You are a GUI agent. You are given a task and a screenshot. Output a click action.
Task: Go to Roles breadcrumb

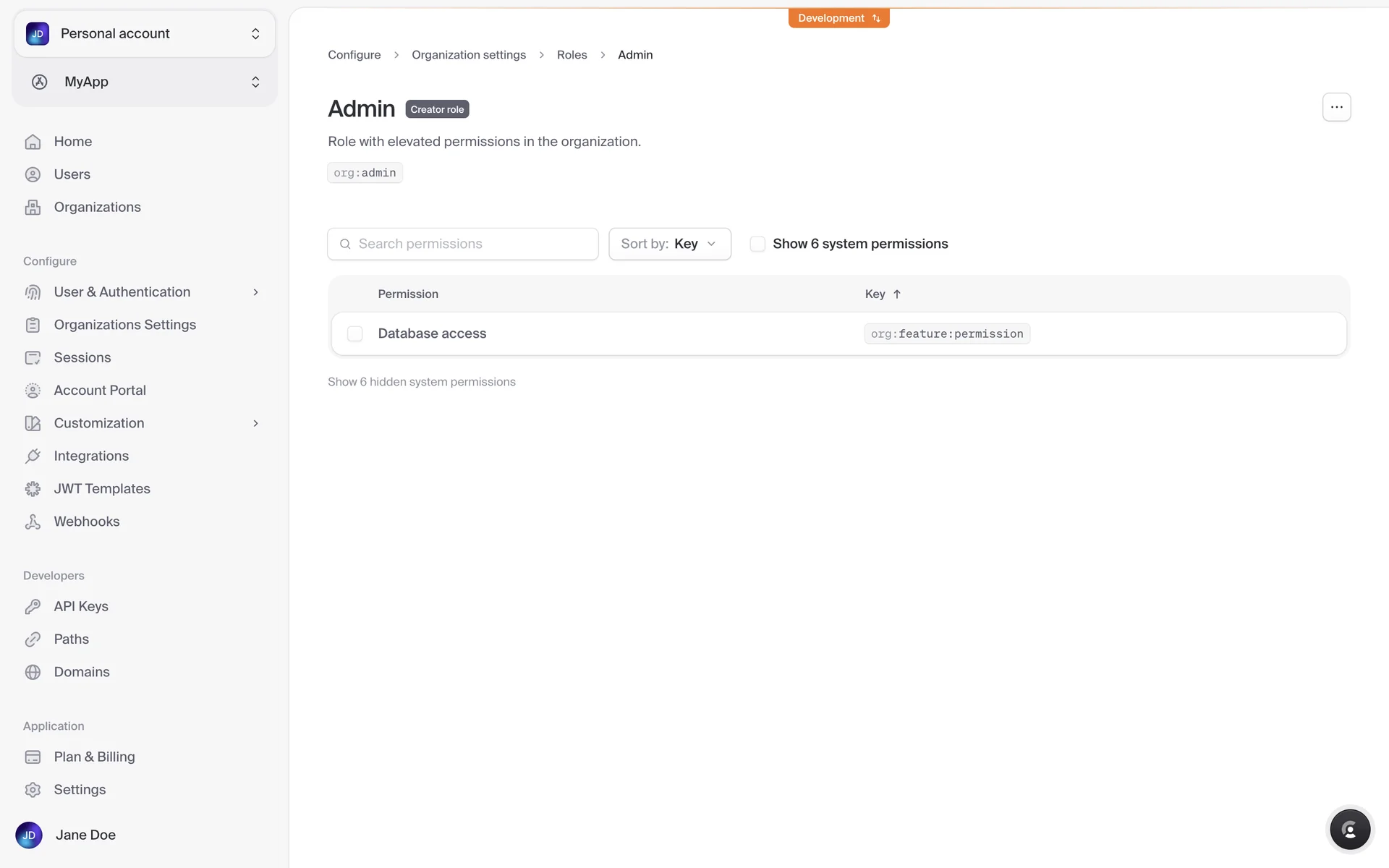(572, 55)
